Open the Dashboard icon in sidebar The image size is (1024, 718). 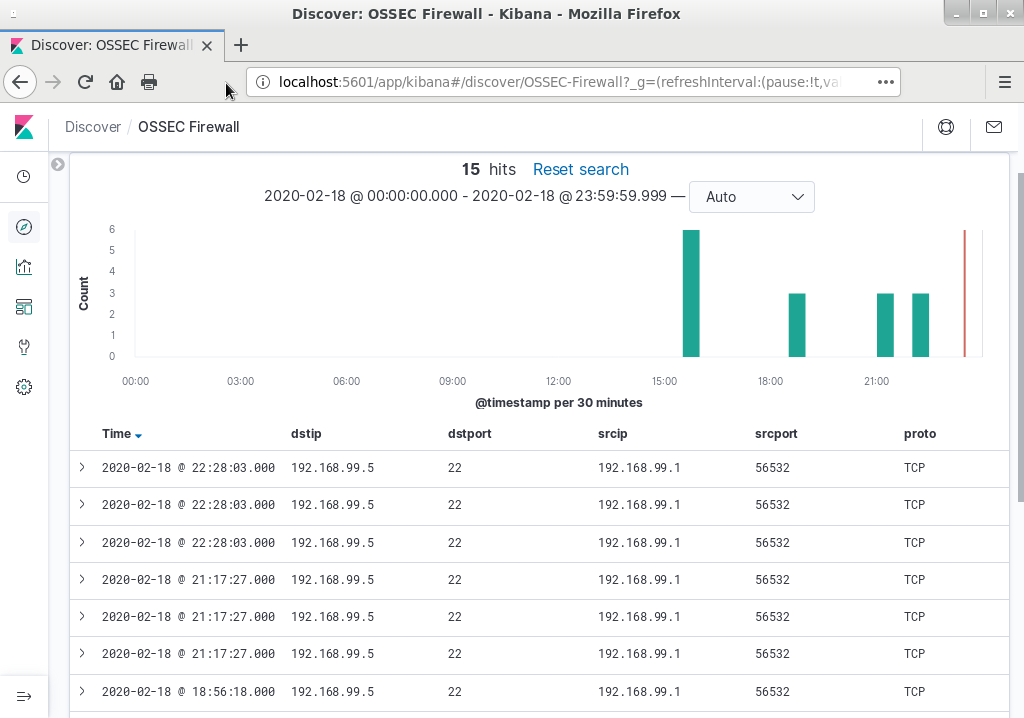pos(24,307)
